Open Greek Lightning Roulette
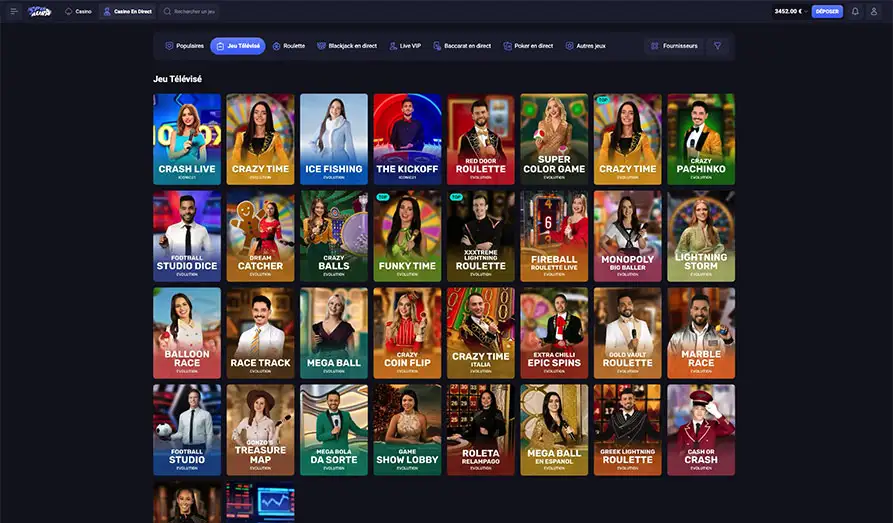893x523 pixels. pyautogui.click(x=628, y=430)
